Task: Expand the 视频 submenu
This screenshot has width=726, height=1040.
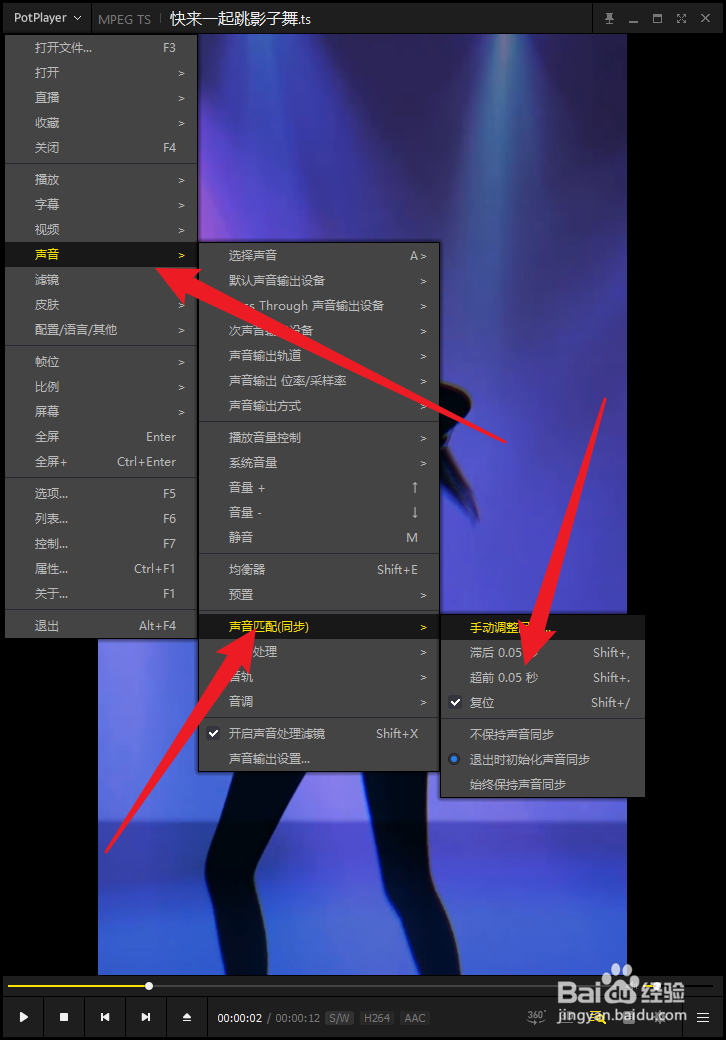Action: click(101, 229)
